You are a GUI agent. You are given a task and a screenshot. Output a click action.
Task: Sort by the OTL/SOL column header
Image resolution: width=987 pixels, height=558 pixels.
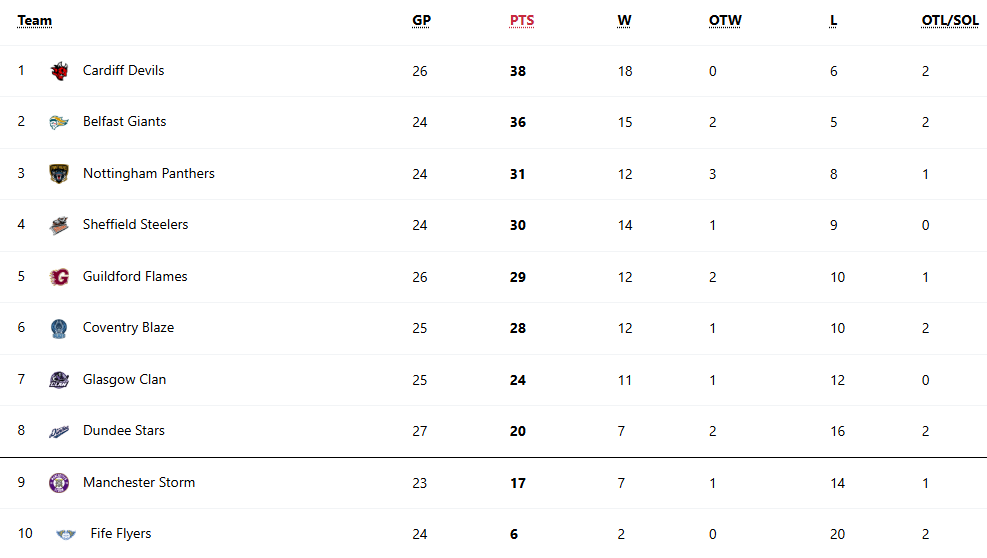click(x=950, y=20)
